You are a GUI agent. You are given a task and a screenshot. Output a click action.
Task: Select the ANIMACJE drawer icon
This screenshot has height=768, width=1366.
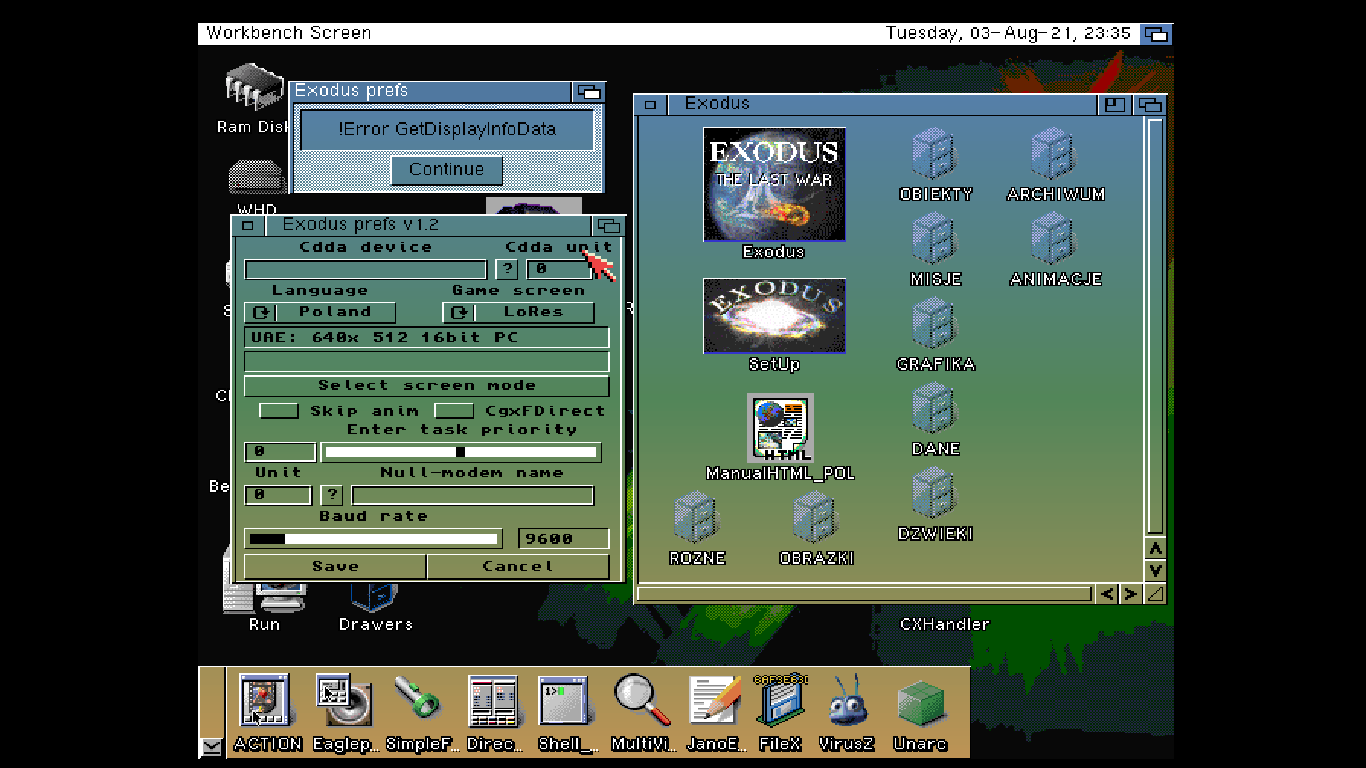tap(1055, 239)
